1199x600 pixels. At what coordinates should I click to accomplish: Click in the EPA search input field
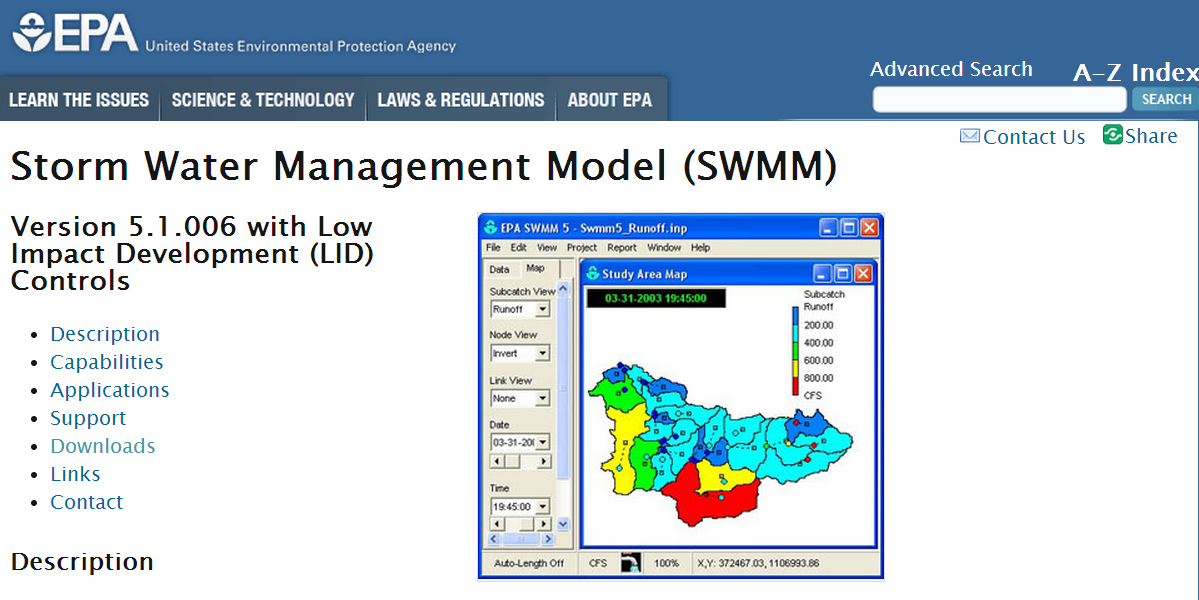(x=999, y=99)
